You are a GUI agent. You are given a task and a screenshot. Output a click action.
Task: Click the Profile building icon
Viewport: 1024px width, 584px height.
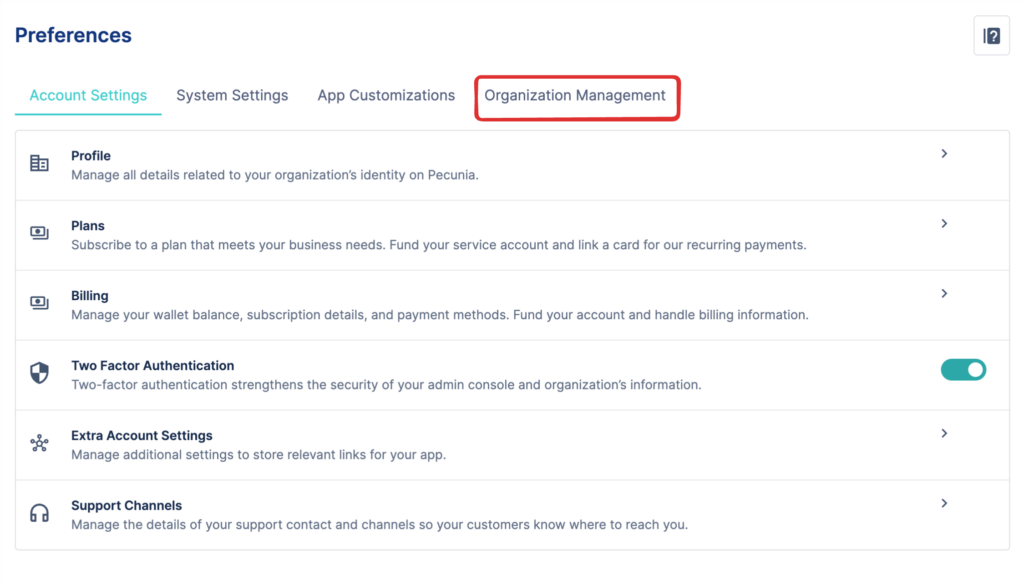tap(39, 164)
